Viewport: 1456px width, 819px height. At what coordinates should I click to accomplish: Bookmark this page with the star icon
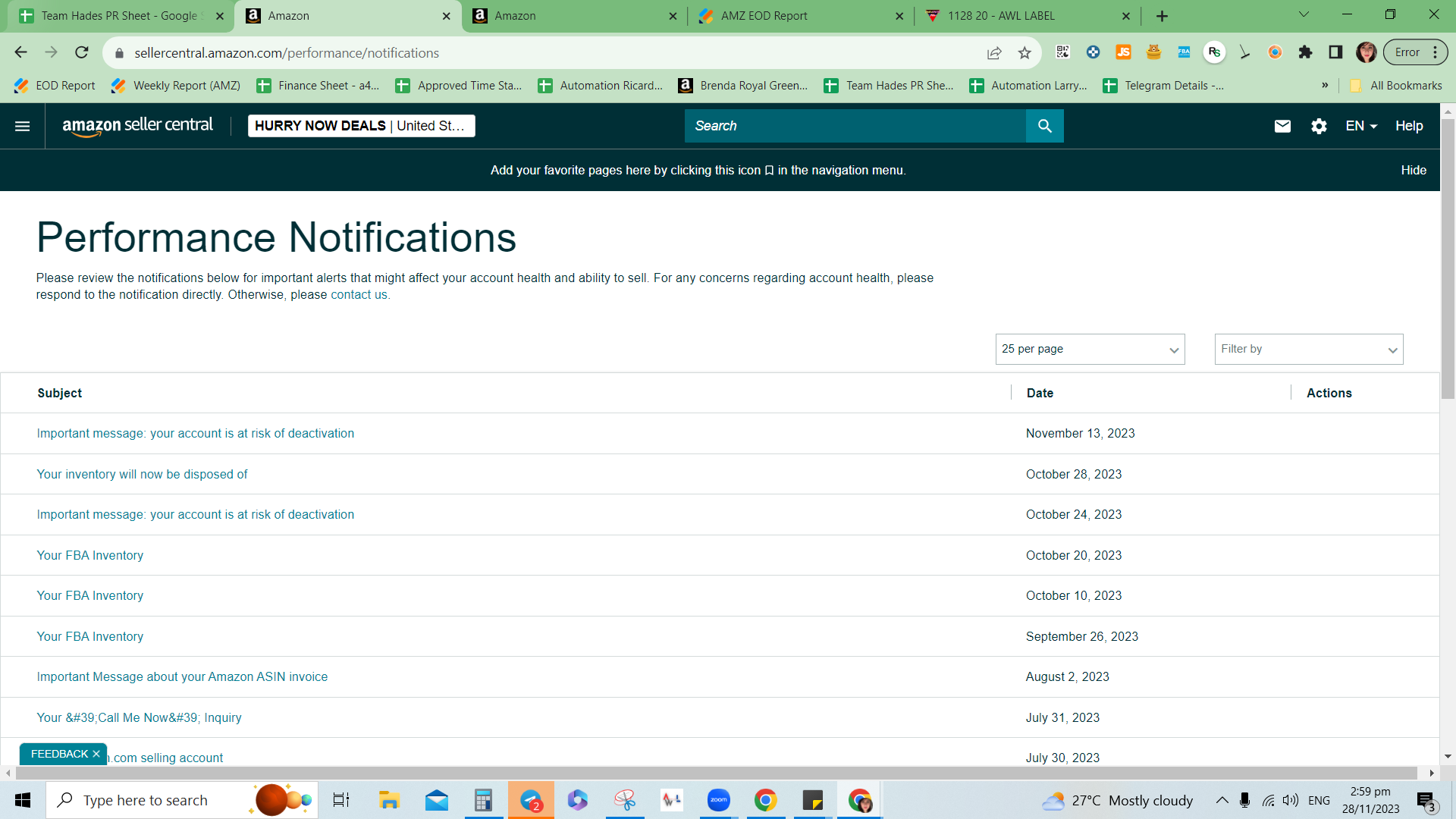point(1025,52)
